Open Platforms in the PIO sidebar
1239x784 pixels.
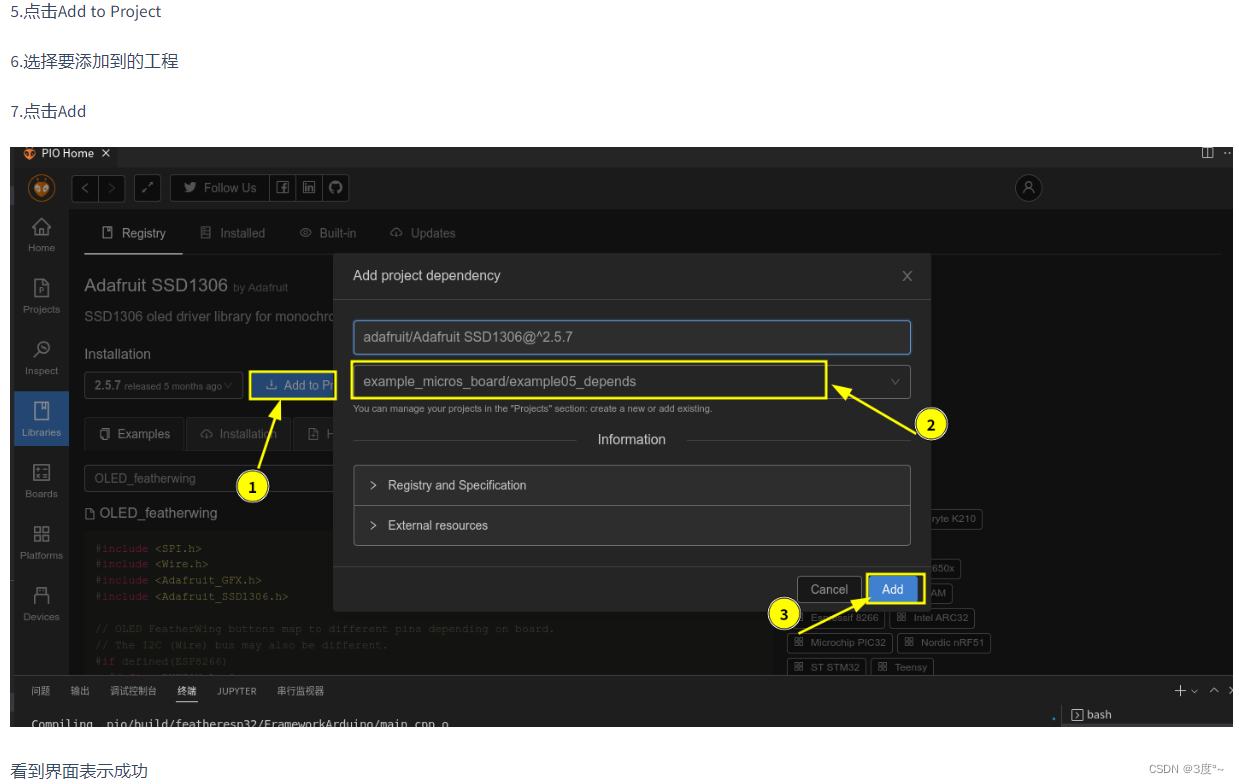(41, 542)
